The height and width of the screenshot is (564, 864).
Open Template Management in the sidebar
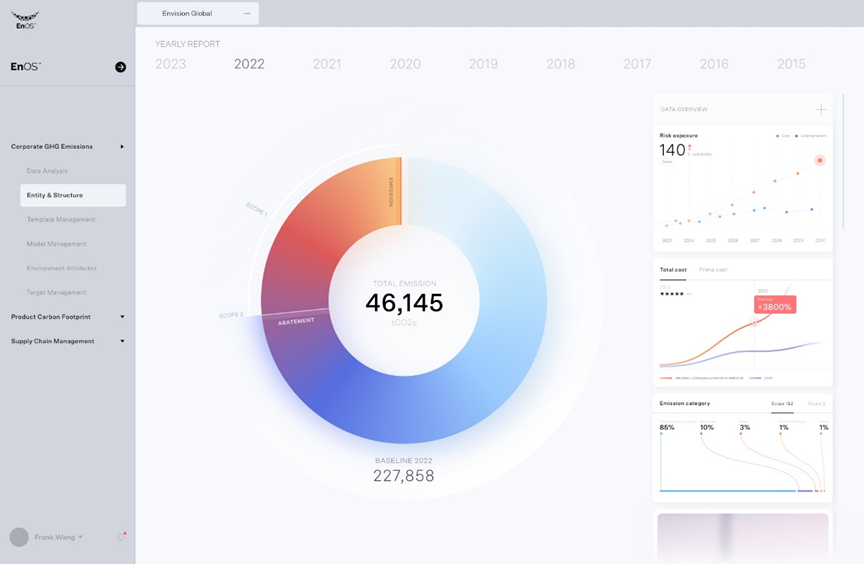61,219
